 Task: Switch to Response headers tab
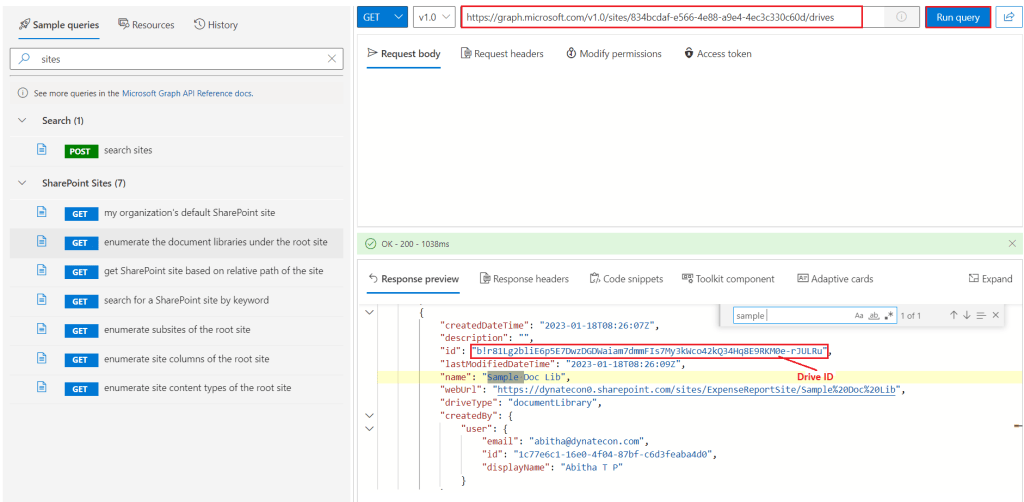(x=524, y=279)
